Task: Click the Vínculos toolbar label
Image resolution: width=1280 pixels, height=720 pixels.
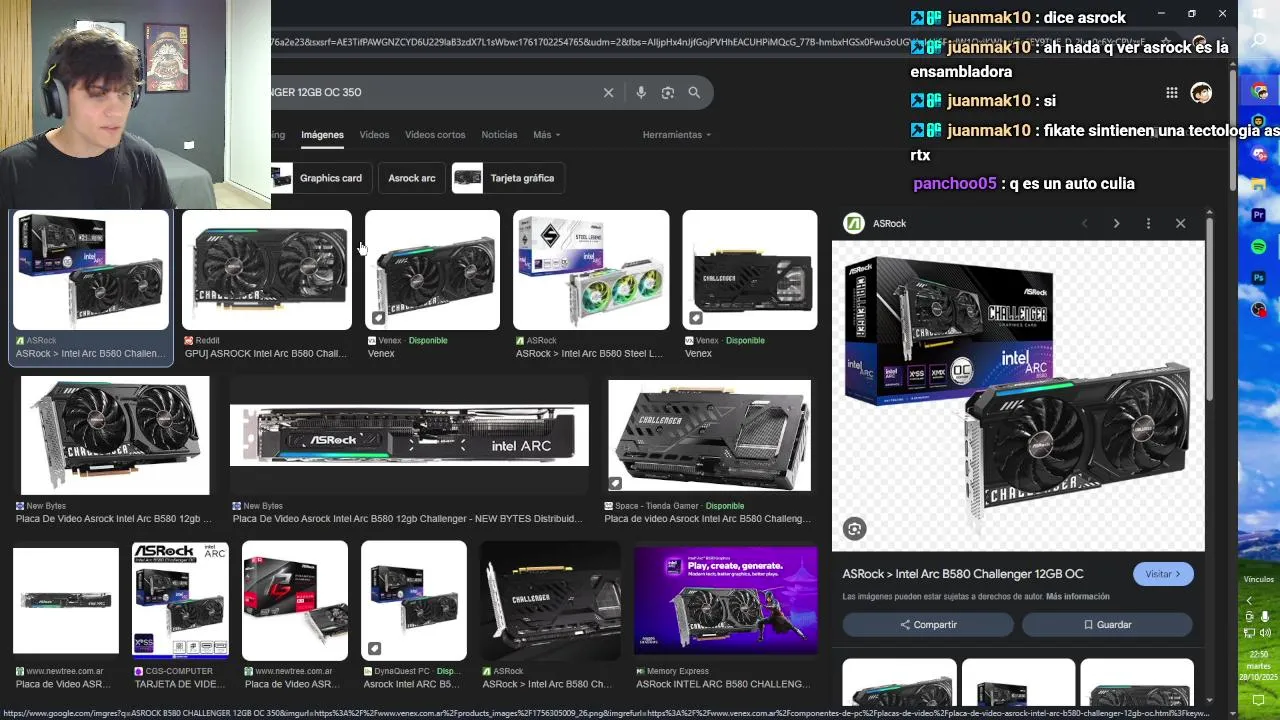Action: click(1259, 580)
